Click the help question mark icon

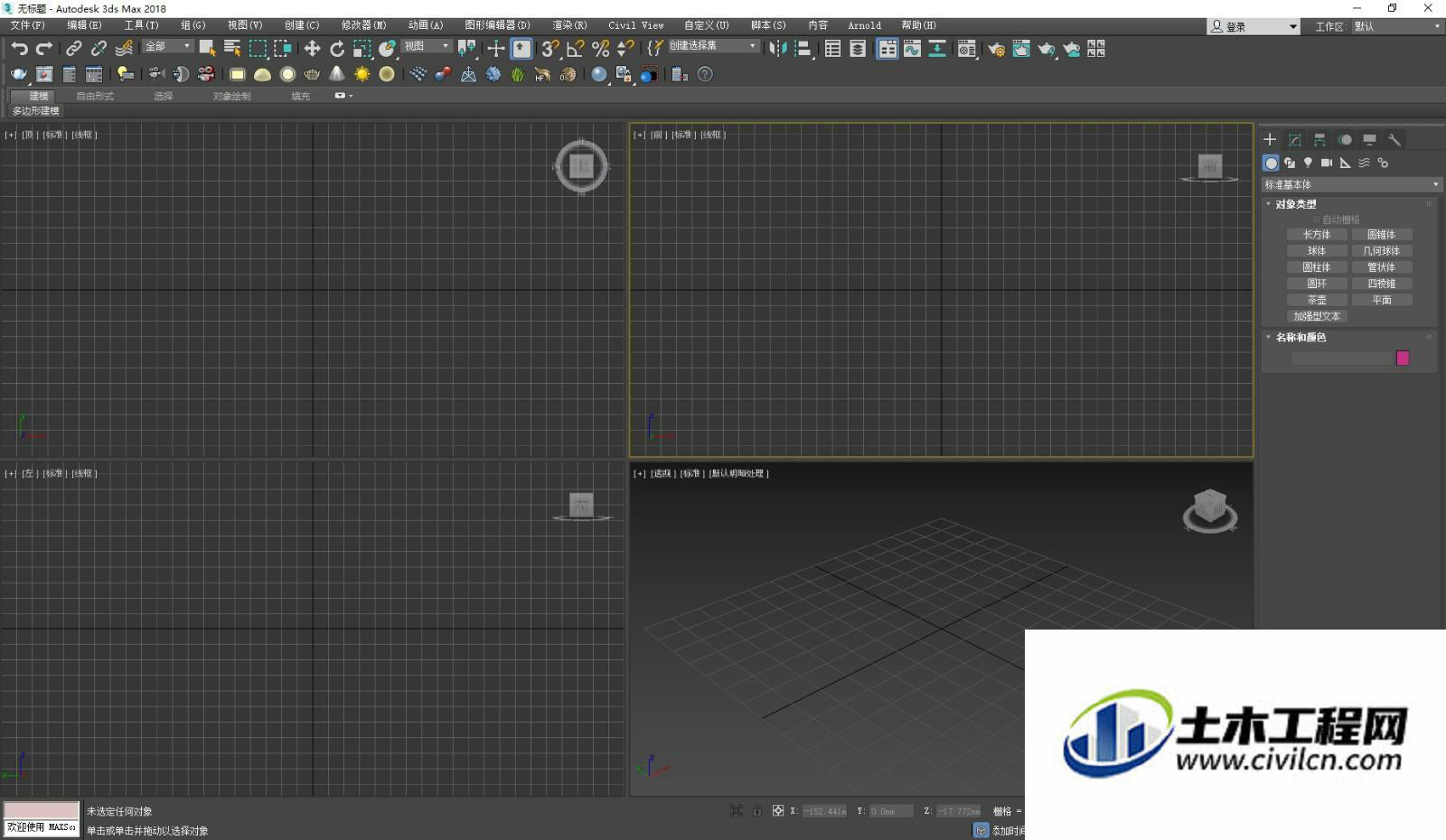[x=706, y=74]
